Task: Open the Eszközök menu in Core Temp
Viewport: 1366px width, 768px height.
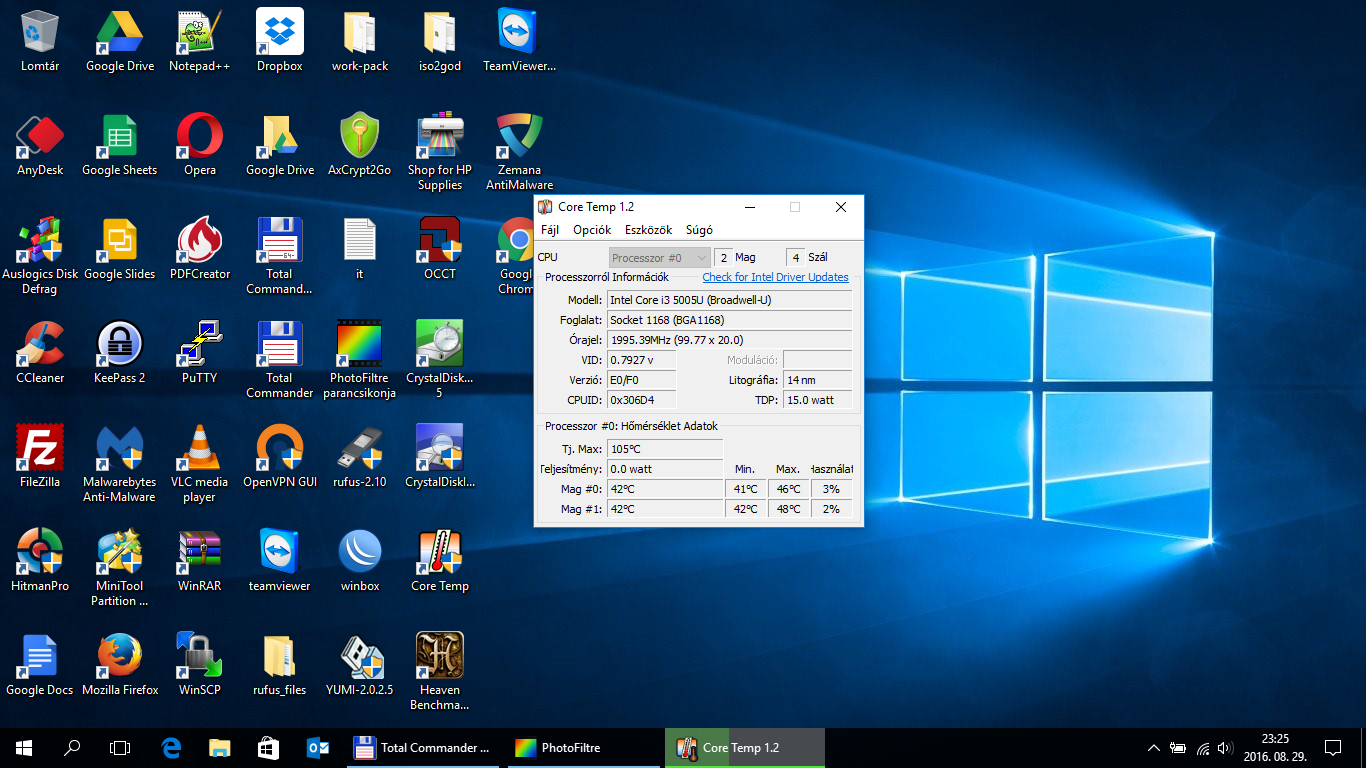Action: 648,230
